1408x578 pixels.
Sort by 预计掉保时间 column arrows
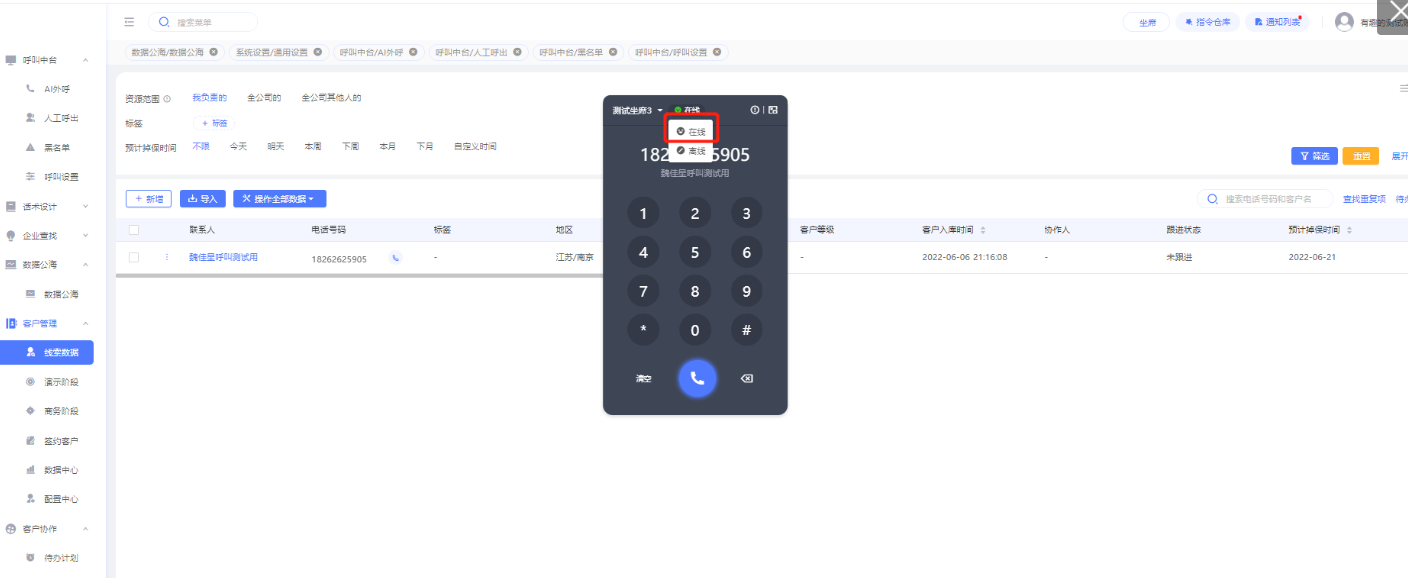point(1349,230)
